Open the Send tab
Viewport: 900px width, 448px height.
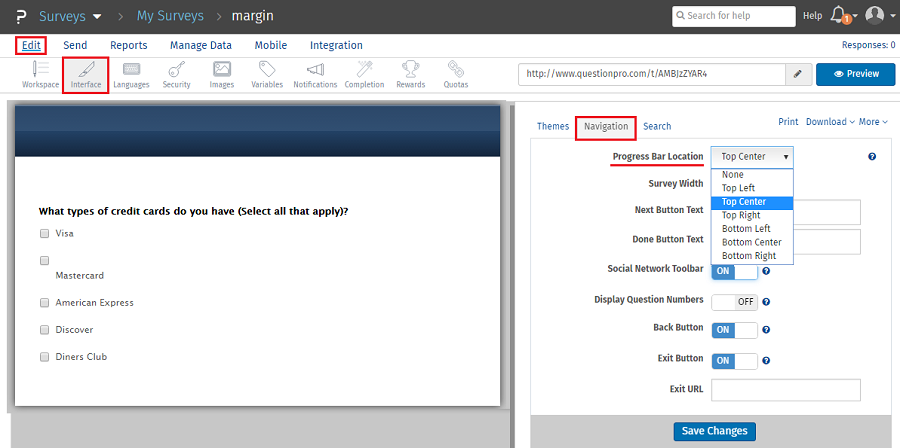(x=75, y=45)
